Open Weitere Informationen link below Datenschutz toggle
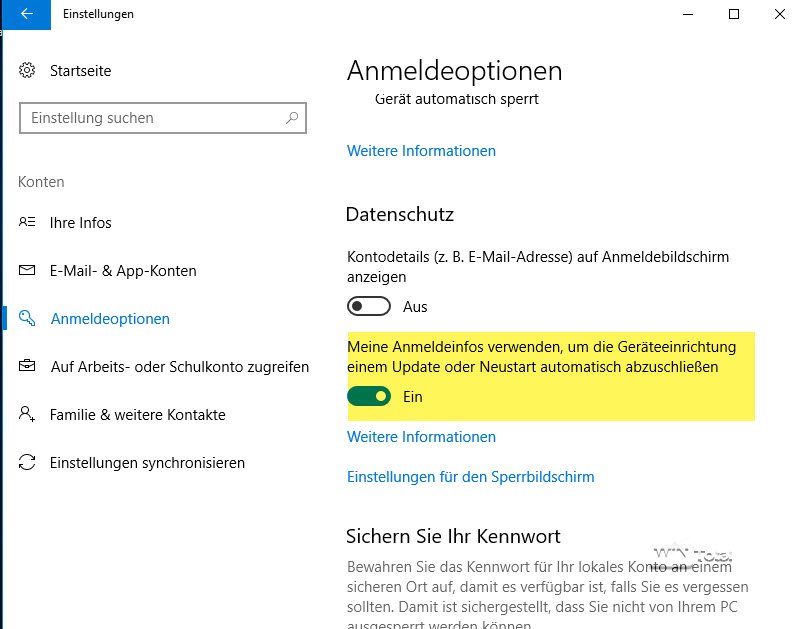Viewport: 803px width, 629px height. 421,437
